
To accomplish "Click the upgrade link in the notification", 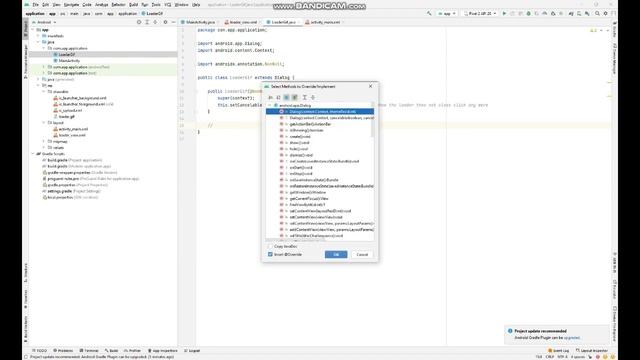I will coord(571,338).
